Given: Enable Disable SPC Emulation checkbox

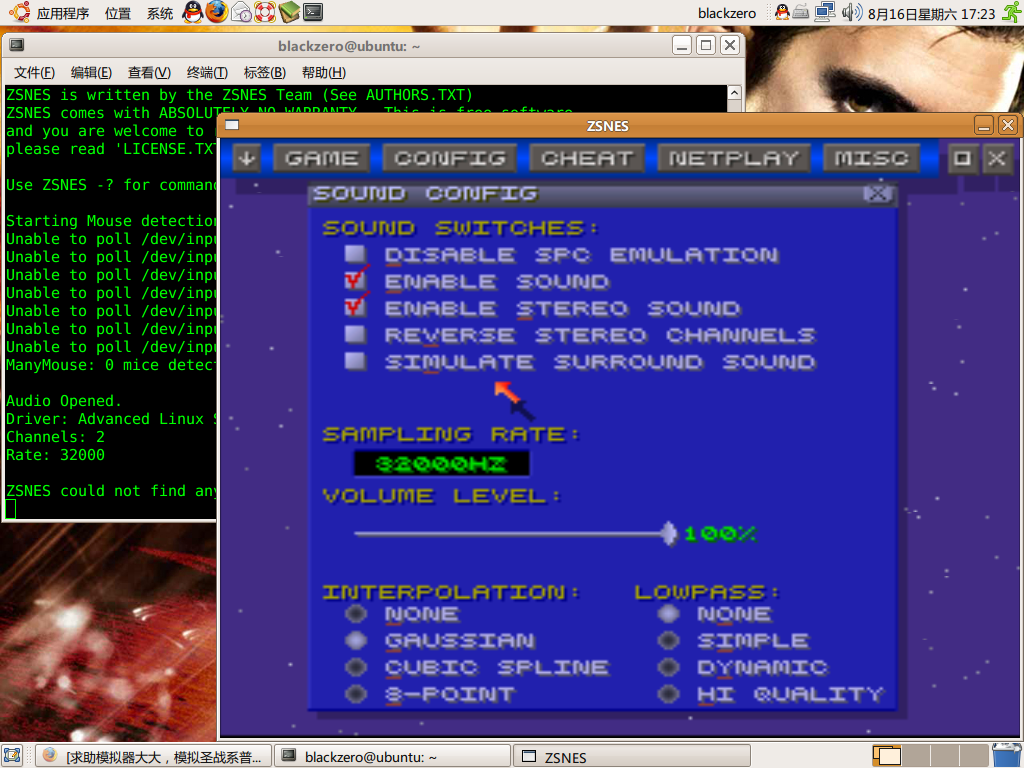Looking at the screenshot, I should [355, 254].
